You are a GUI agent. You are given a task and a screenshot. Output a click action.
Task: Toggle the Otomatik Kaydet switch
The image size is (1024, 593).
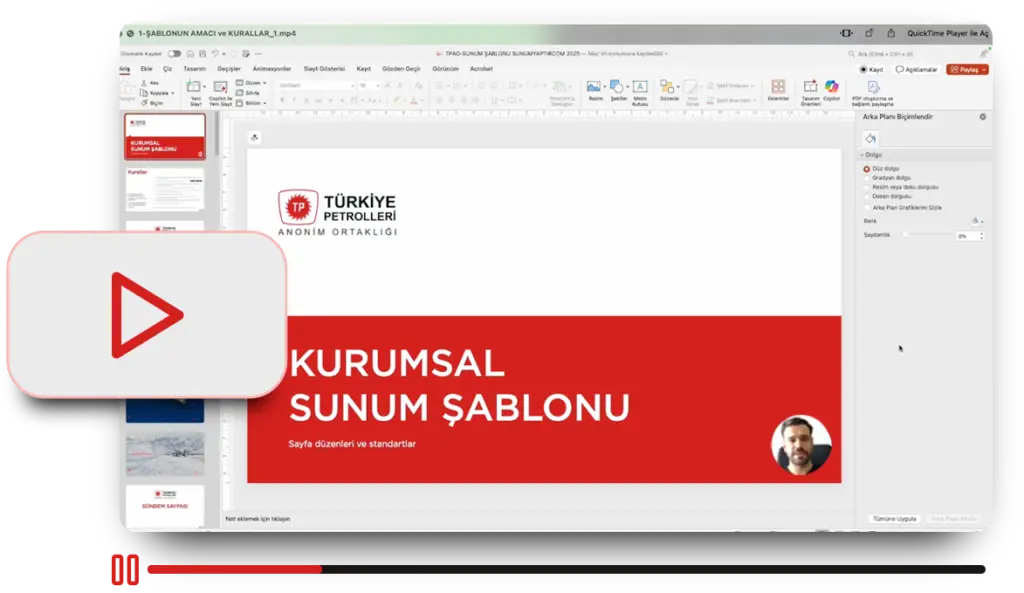pyautogui.click(x=174, y=53)
